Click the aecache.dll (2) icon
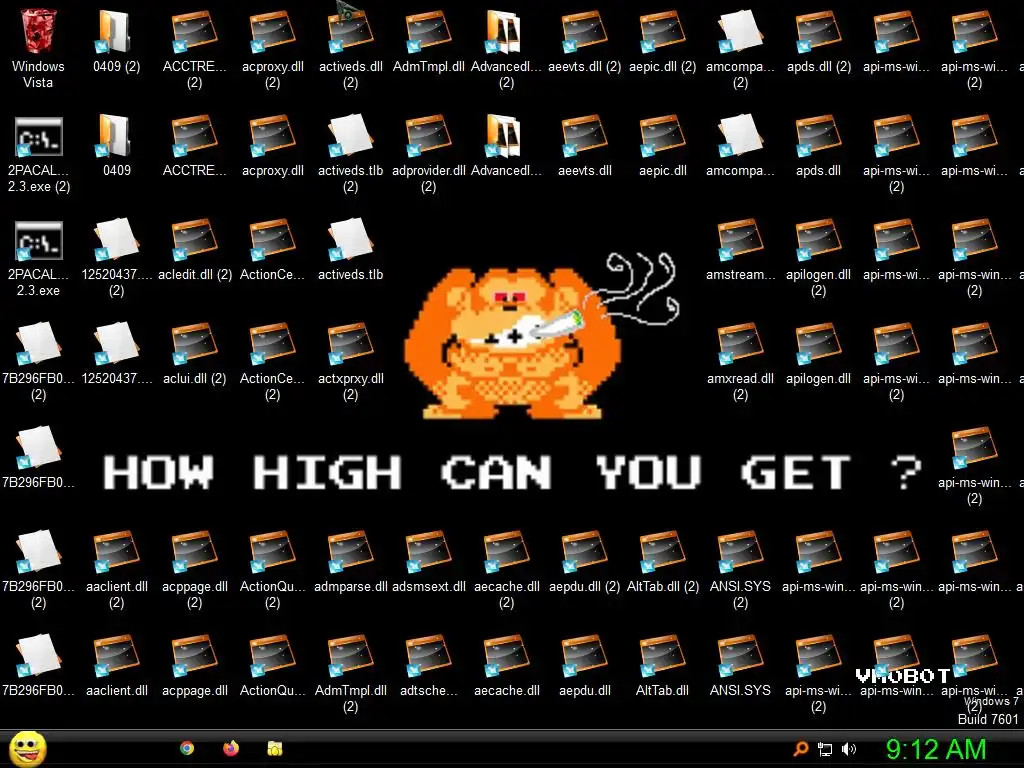Screen dimensions: 1024x768 506,552
